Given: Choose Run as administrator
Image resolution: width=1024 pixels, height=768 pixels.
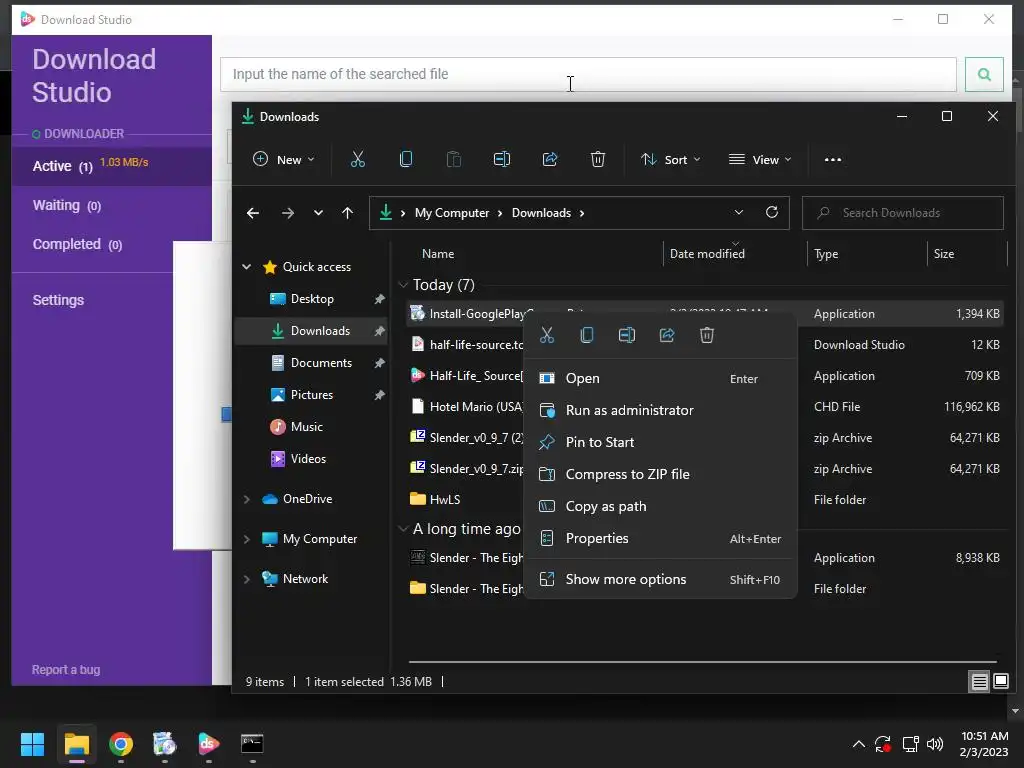Looking at the screenshot, I should (x=660, y=410).
